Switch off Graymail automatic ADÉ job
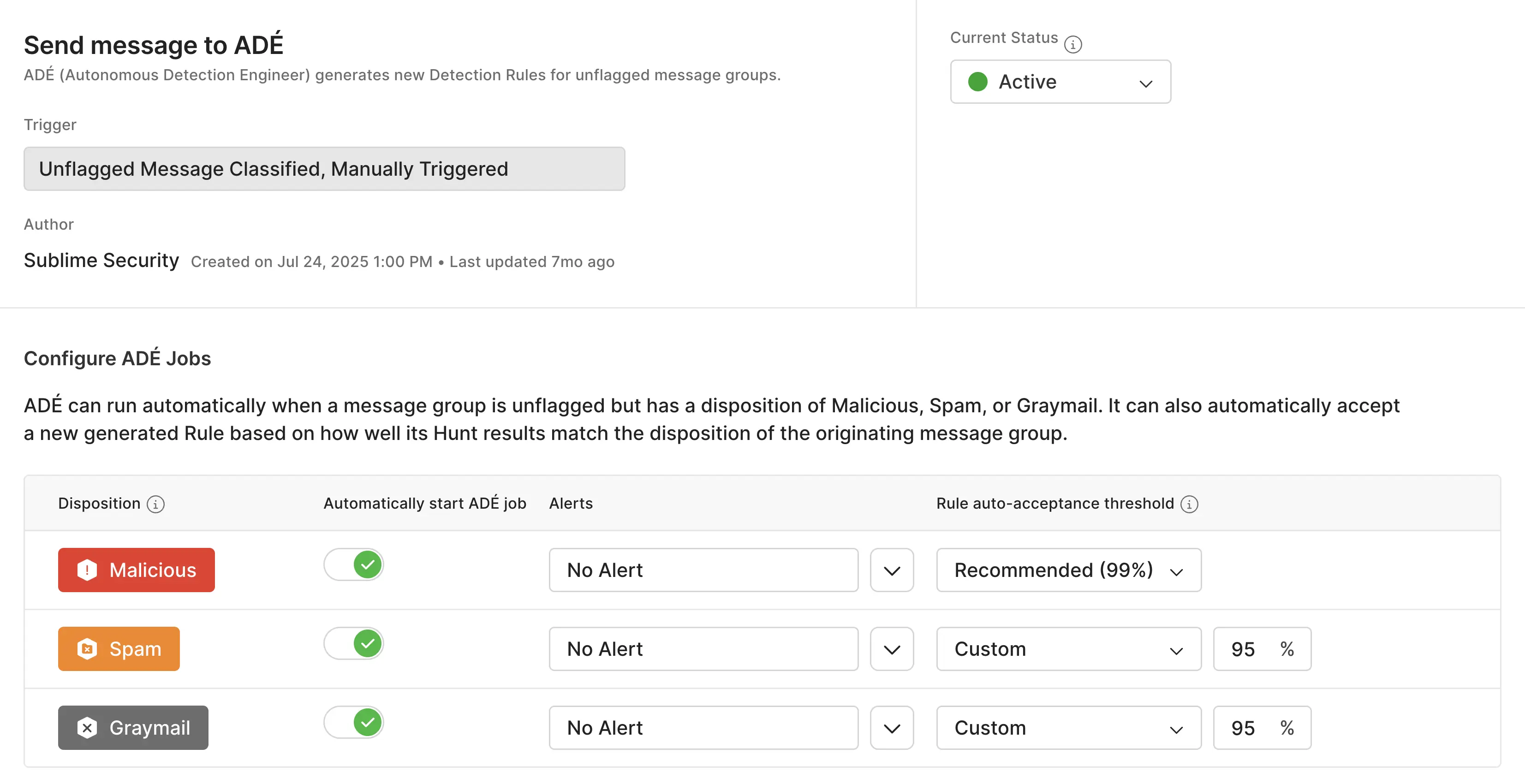 tap(353, 723)
